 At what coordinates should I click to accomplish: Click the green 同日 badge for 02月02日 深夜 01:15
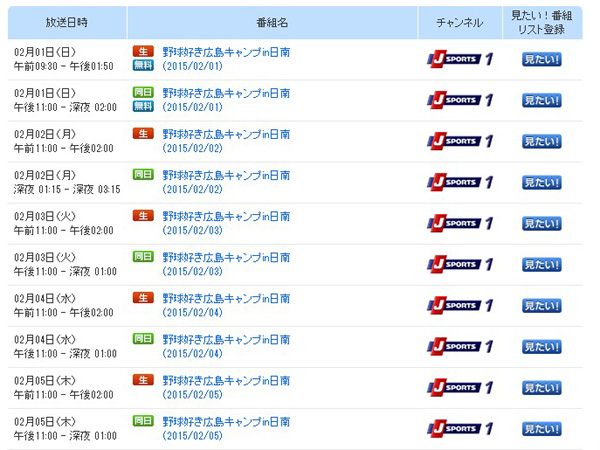pyautogui.click(x=143, y=174)
